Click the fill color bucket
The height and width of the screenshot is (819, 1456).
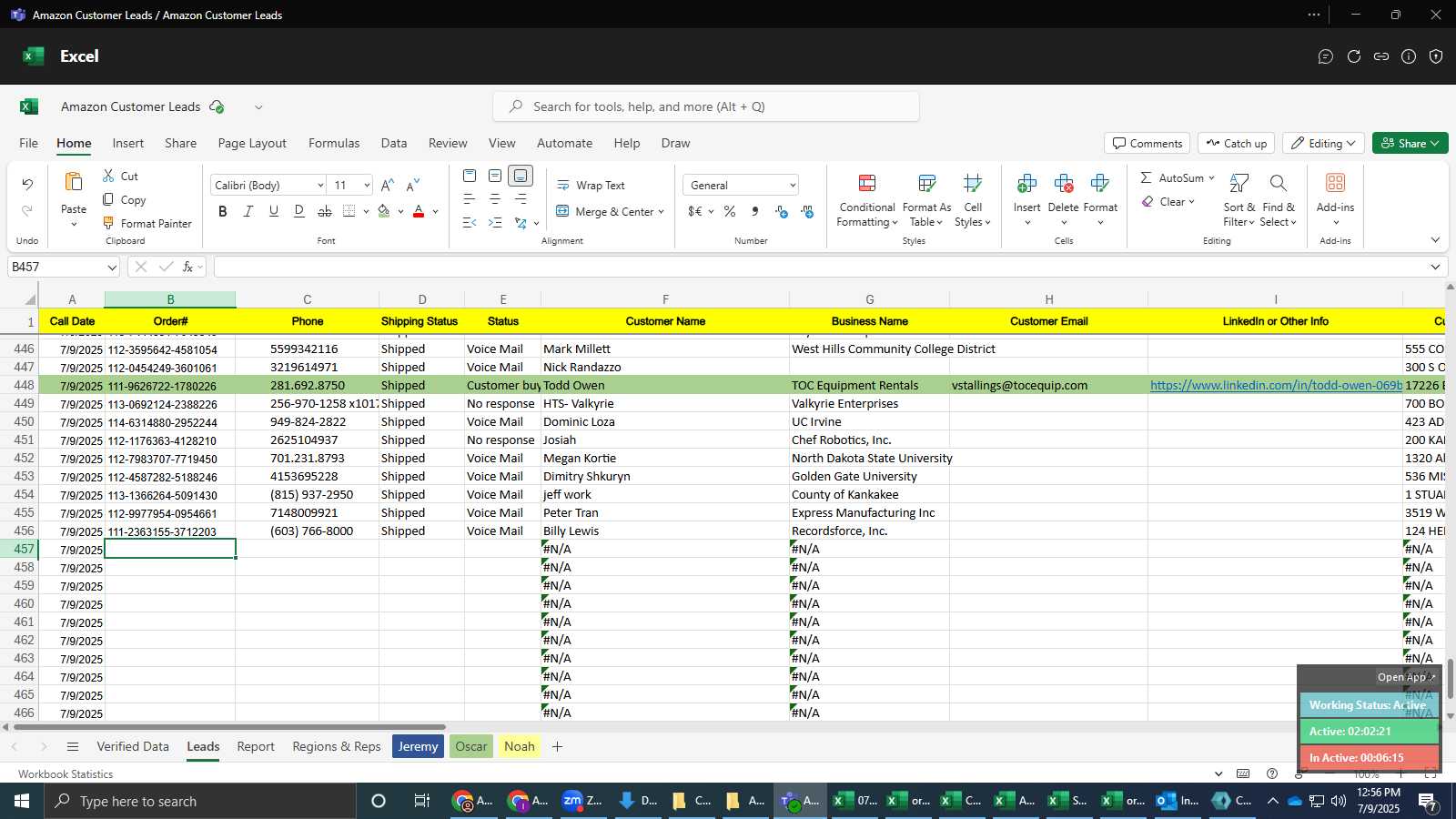[384, 211]
